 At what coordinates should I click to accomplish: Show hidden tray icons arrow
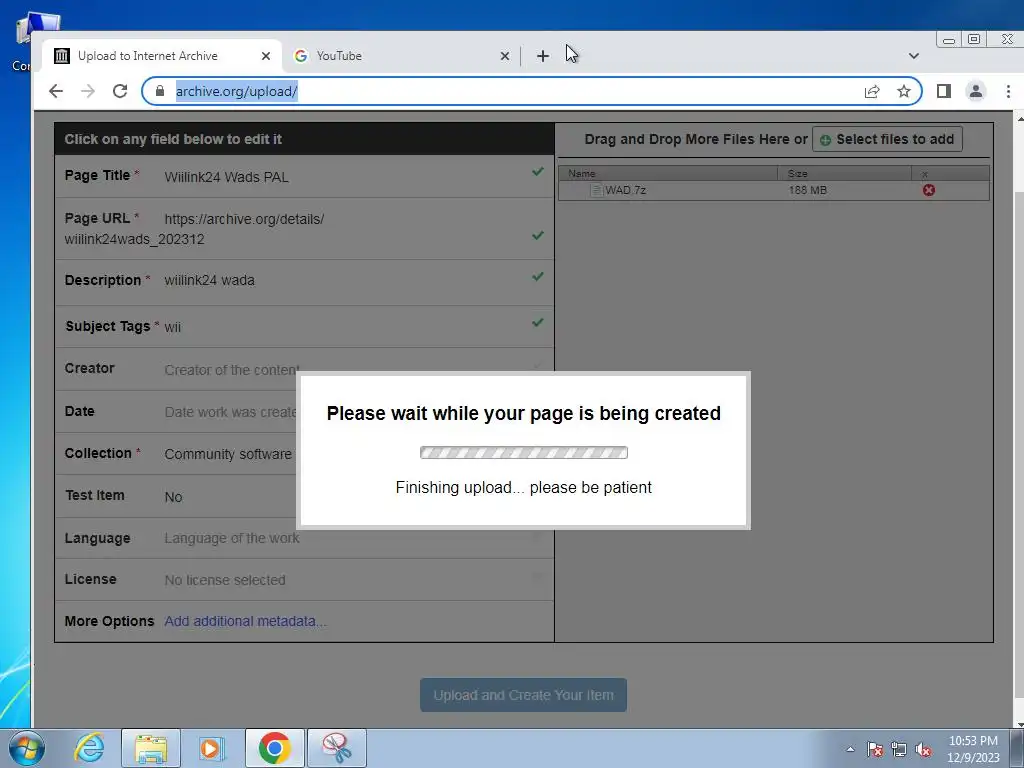850,749
